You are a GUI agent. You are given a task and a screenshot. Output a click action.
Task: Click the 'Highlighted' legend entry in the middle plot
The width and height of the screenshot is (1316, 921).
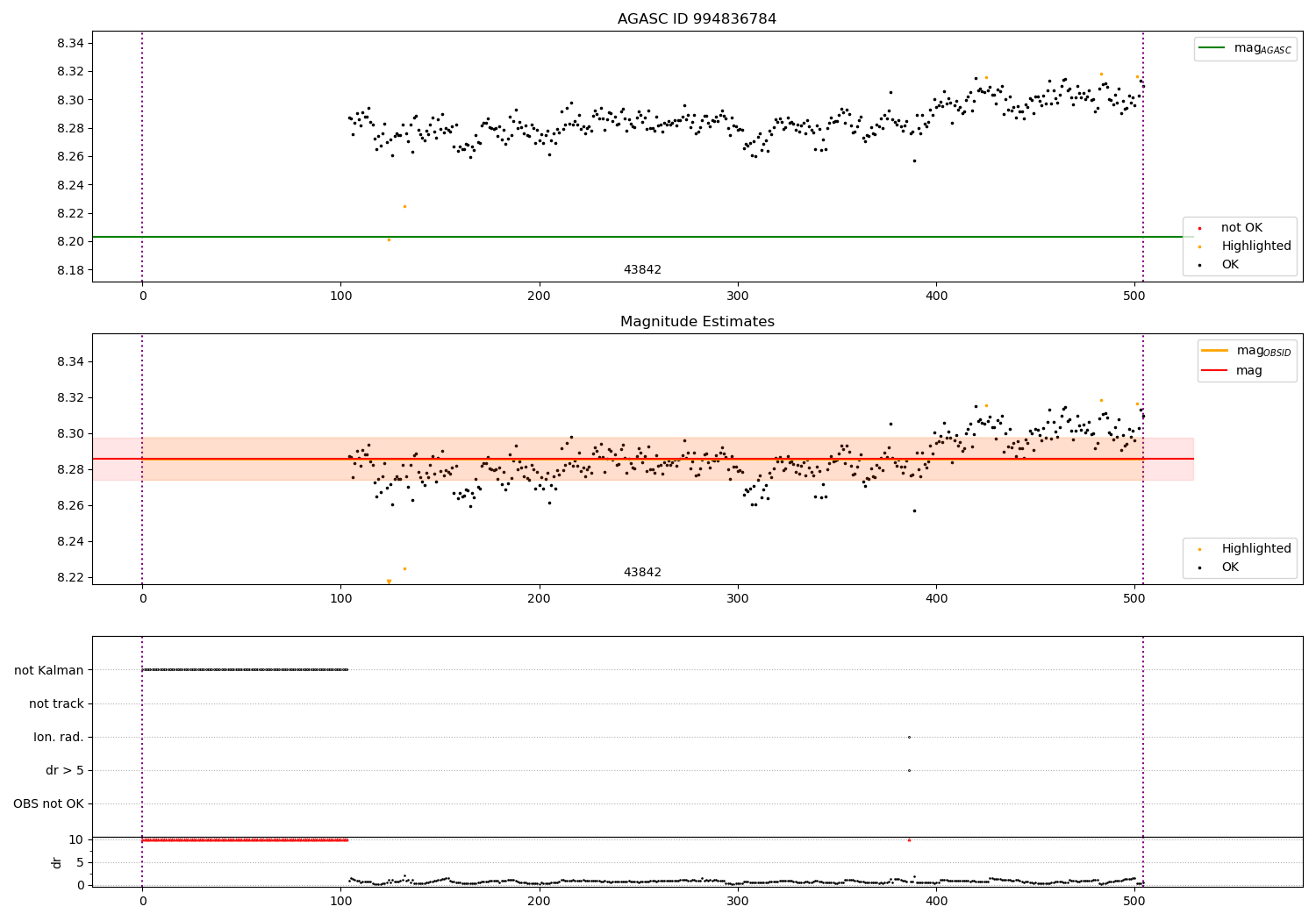click(x=1245, y=549)
